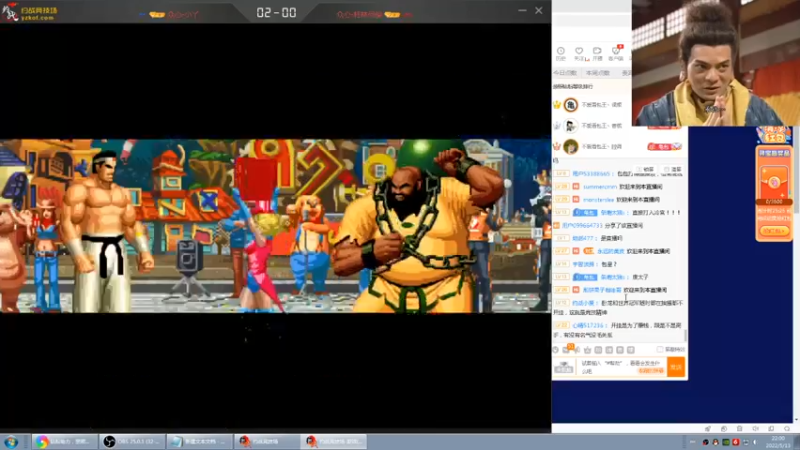Click the crown icon in chat toolbar
The height and width of the screenshot is (450, 800).
(x=587, y=350)
